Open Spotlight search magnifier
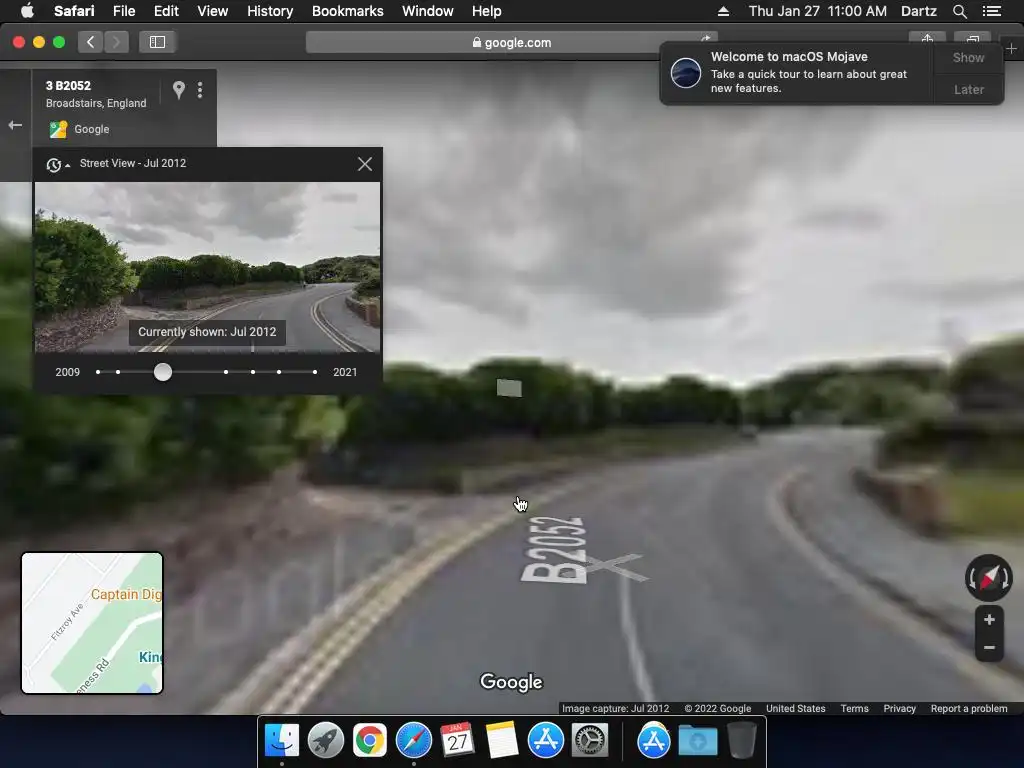 pyautogui.click(x=959, y=11)
